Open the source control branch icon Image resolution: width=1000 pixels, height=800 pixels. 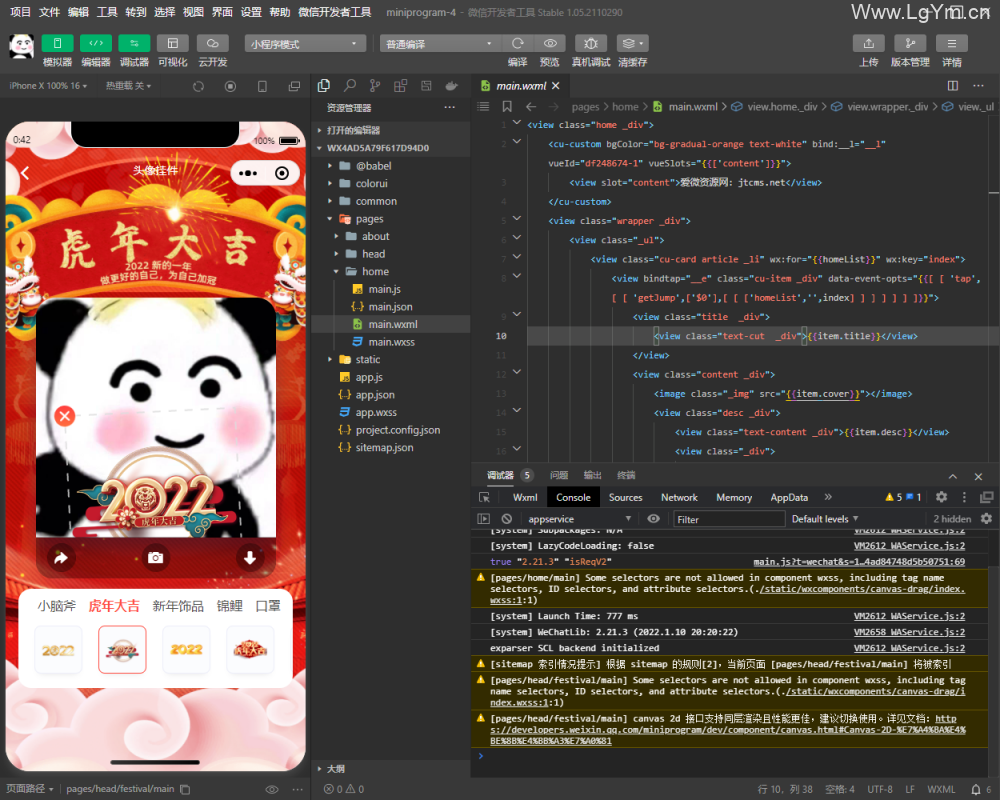click(x=375, y=85)
